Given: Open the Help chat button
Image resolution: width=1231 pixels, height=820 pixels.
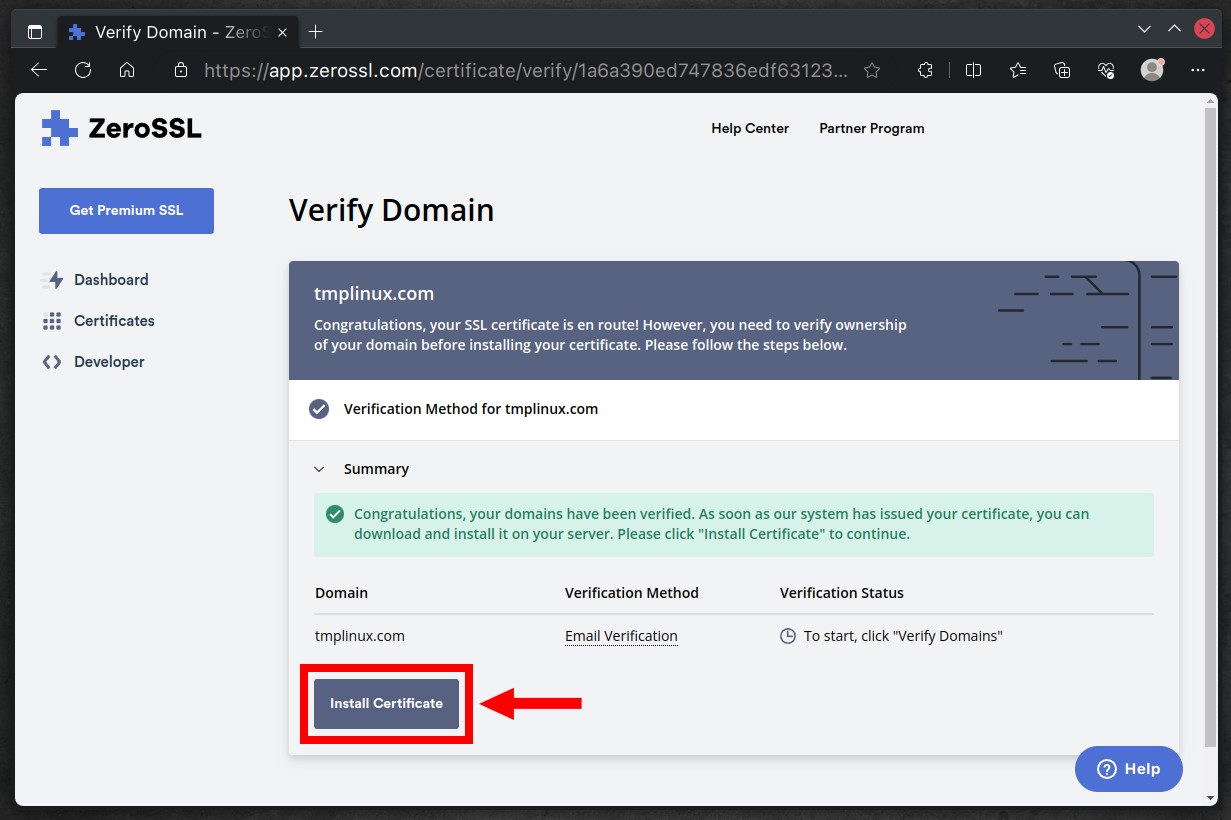Looking at the screenshot, I should coord(1129,769).
